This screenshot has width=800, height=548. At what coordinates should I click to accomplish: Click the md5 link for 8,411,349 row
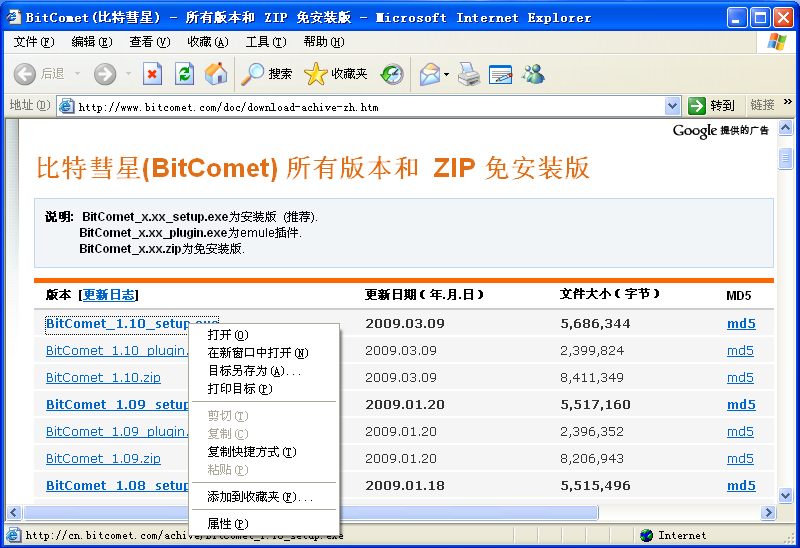click(x=740, y=378)
